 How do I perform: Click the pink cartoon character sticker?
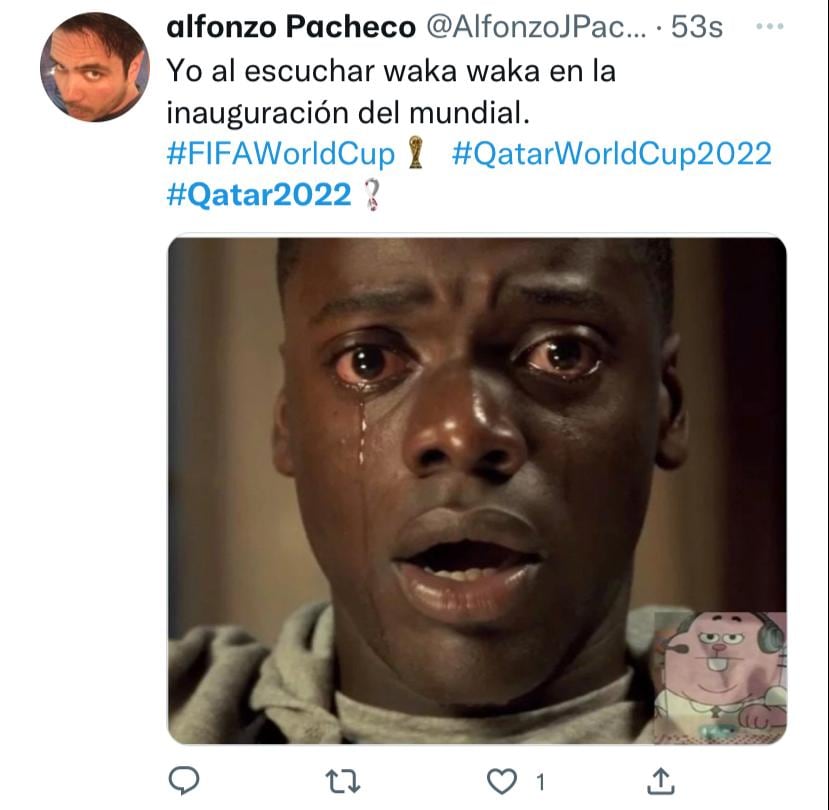pos(720,678)
